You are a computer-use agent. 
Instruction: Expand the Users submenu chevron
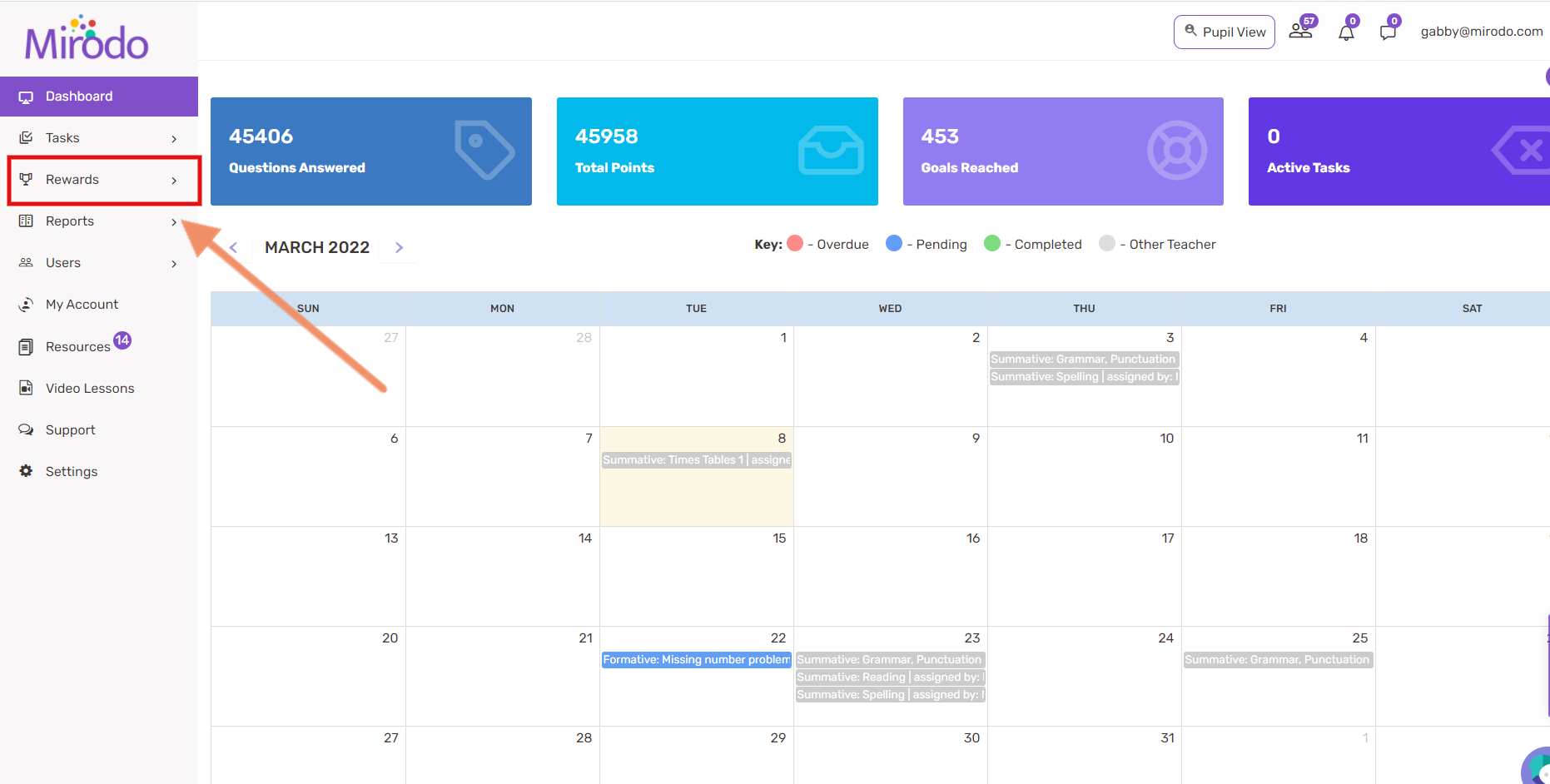tap(174, 264)
